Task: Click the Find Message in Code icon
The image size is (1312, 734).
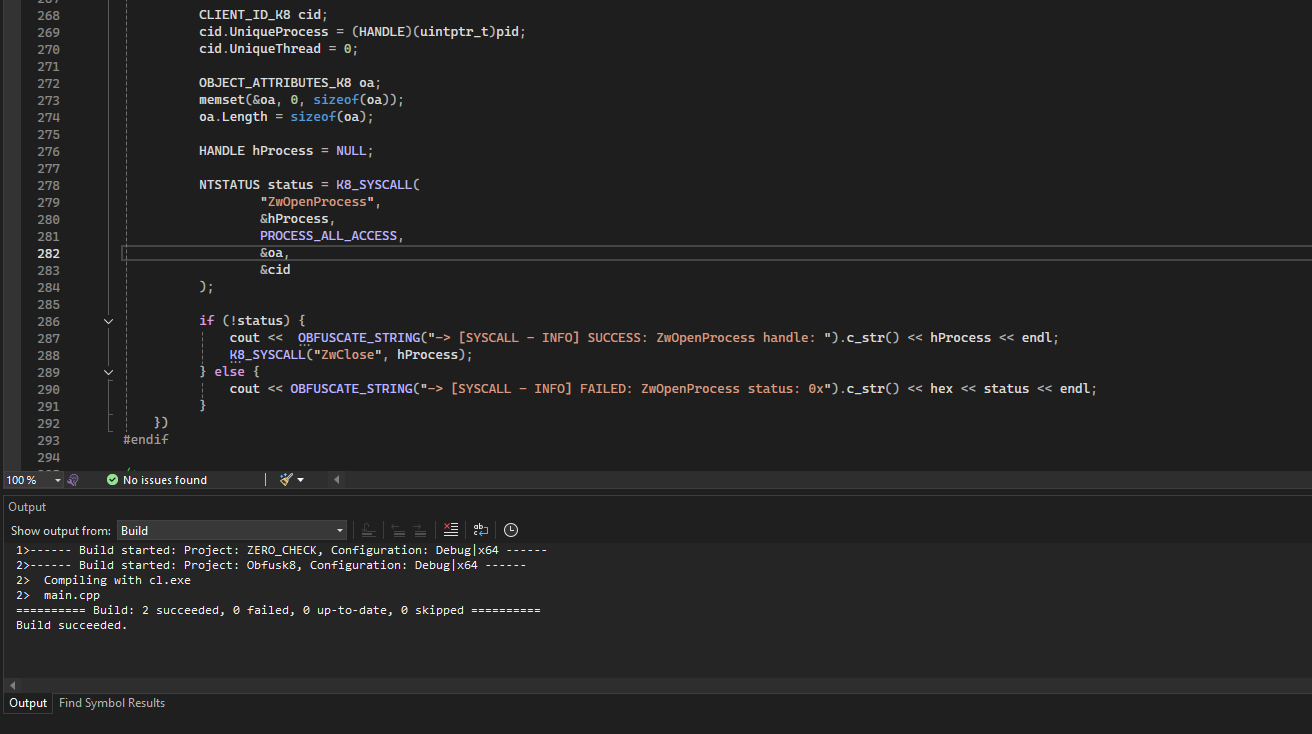Action: pos(368,530)
